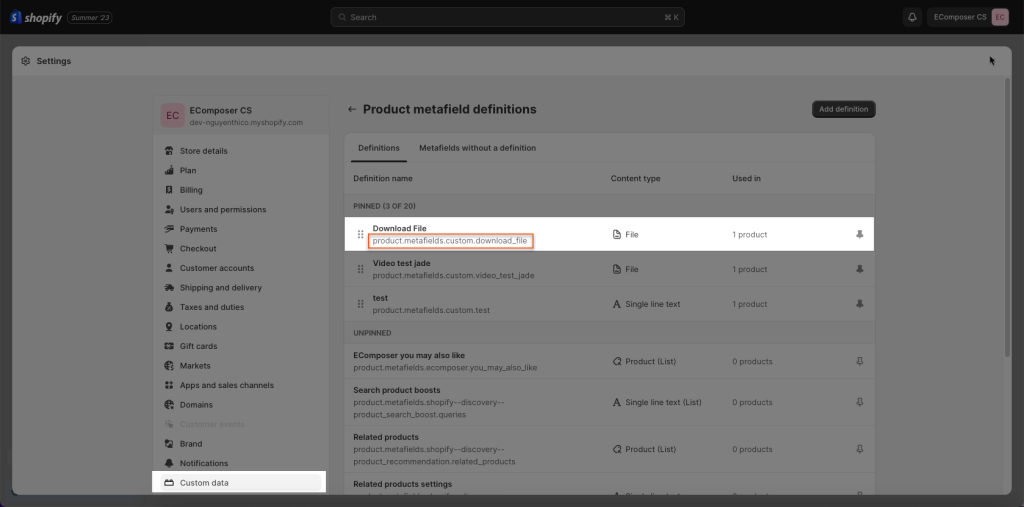Click the Download File drag handle
This screenshot has width=1024, height=507.
pos(360,234)
